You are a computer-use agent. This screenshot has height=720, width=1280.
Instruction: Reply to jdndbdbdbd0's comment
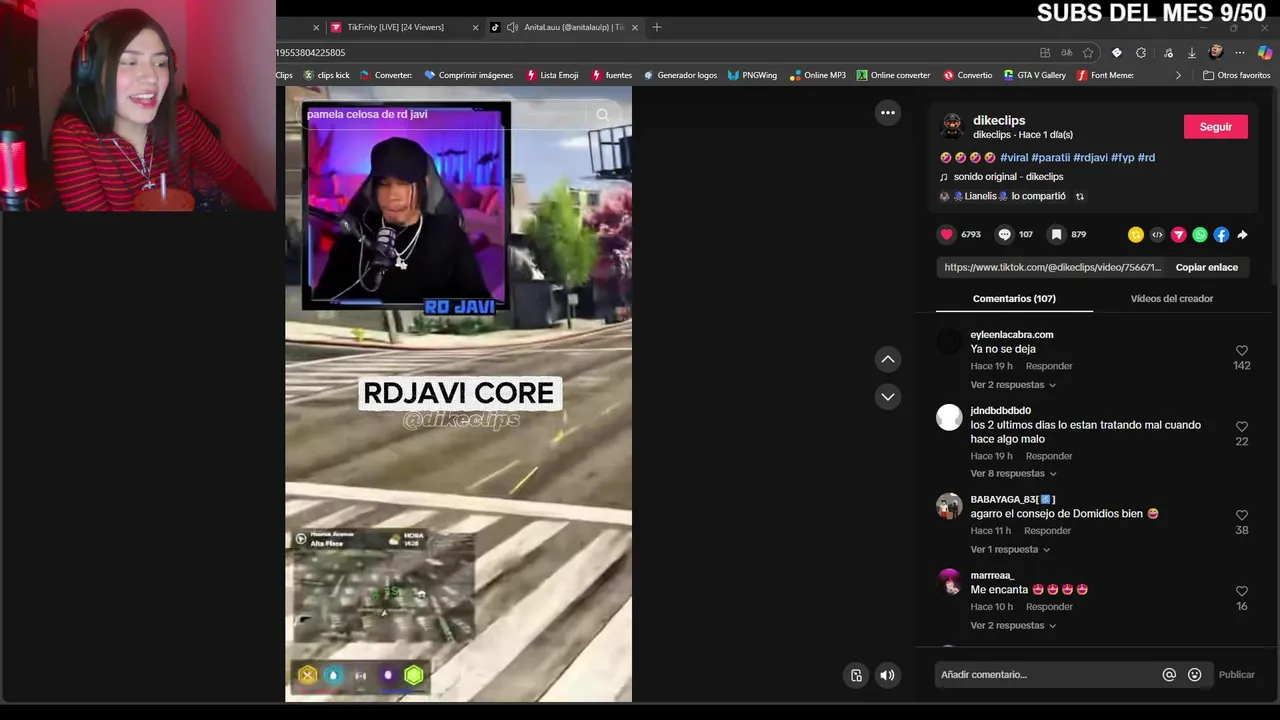pyautogui.click(x=1049, y=456)
